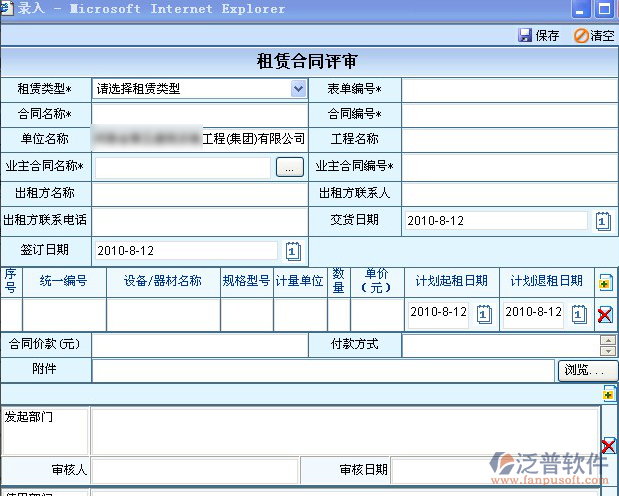
Task: Select the 出租方联系人 input box
Action: click(509, 192)
